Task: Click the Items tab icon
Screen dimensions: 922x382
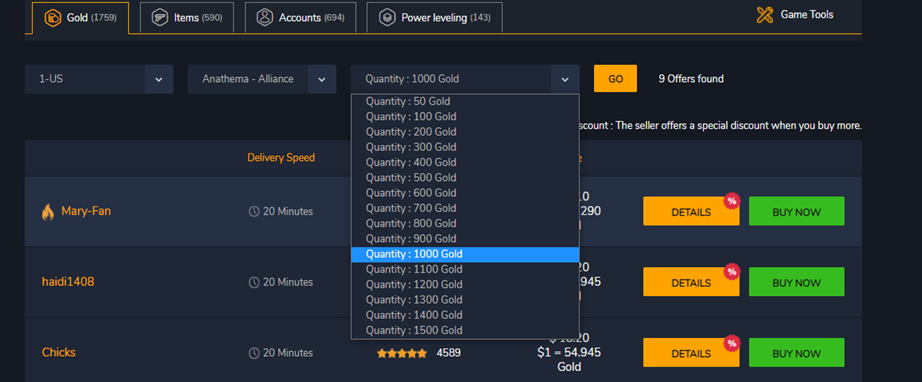Action: point(159,18)
